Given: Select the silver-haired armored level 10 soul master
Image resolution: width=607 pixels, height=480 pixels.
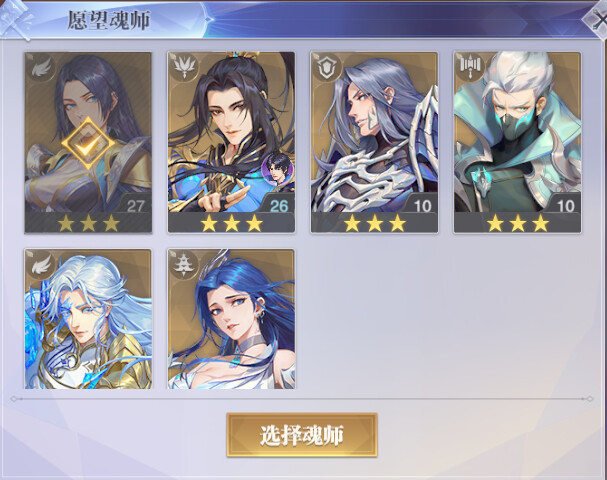Looking at the screenshot, I should (374, 142).
